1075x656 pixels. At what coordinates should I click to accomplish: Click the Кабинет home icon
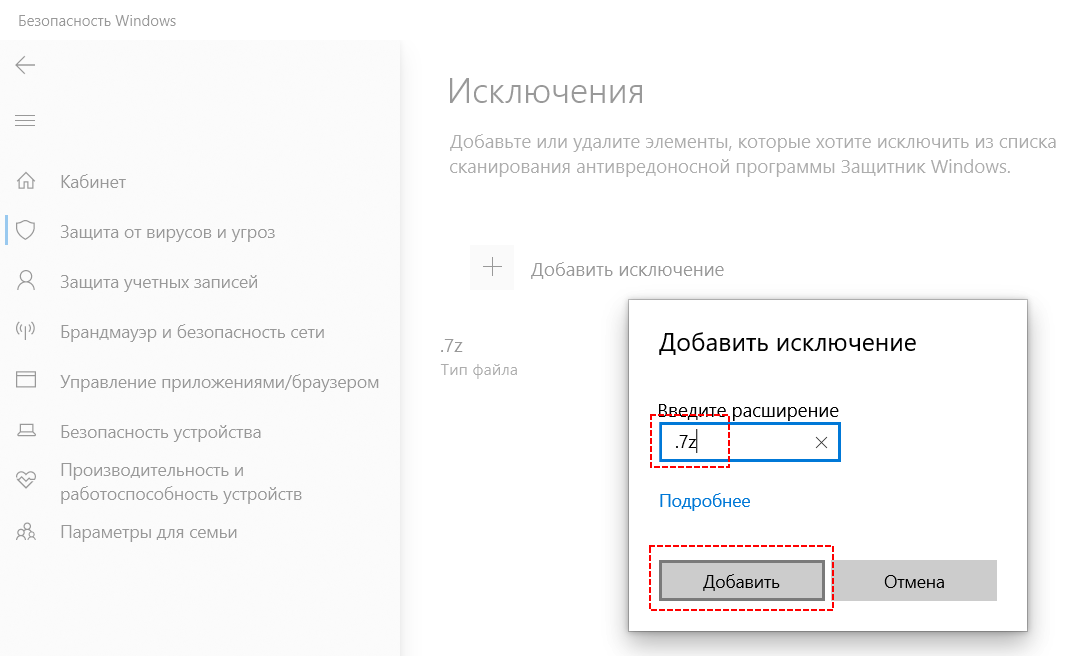coord(26,182)
